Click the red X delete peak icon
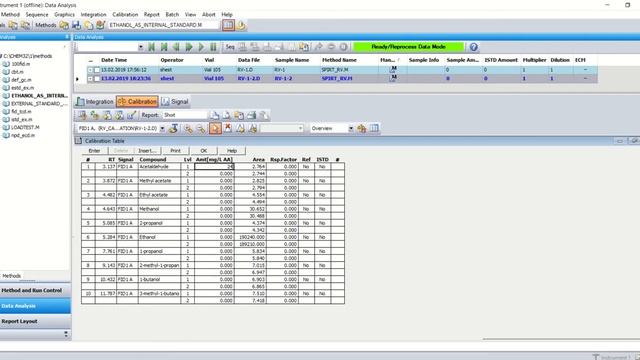This screenshot has width=640, height=360. (228, 129)
